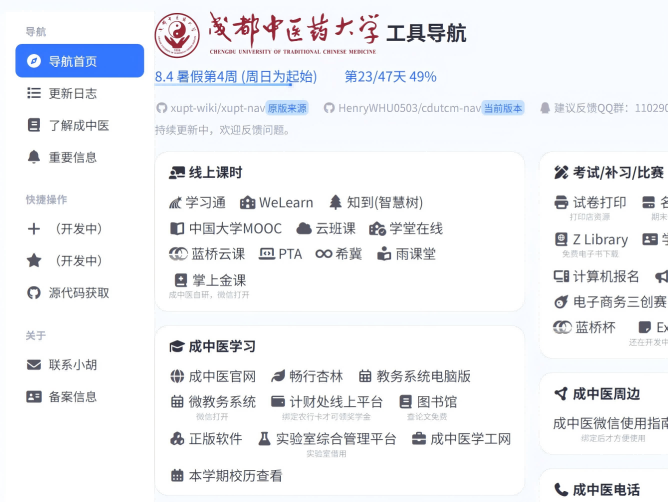Viewport: 668px width, 502px height.
Task: Click the 成中医学习 section heading
Action: [x=213, y=347]
